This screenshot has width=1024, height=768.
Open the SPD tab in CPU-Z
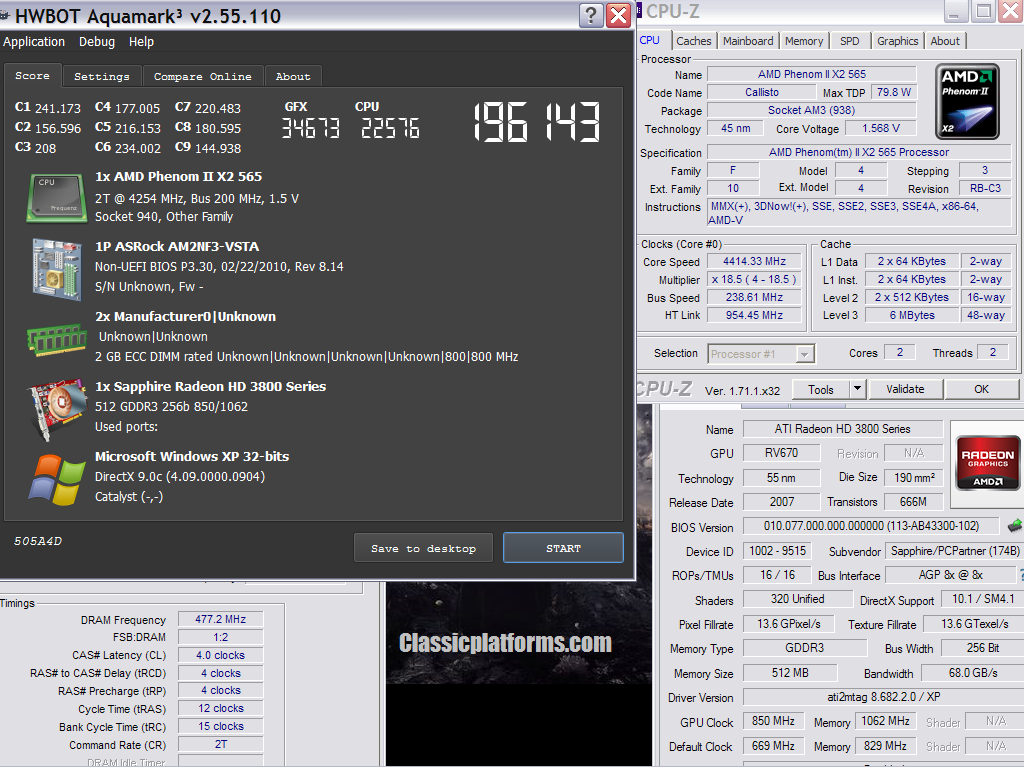tap(850, 41)
